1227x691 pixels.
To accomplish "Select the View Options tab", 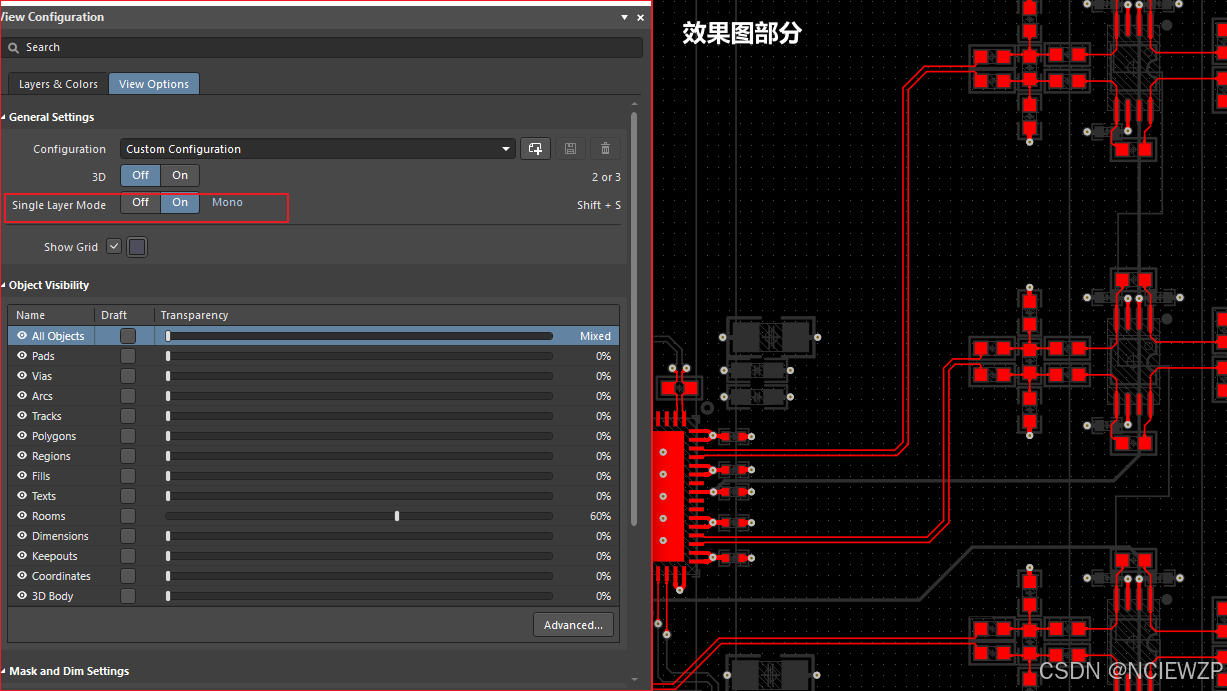I will (154, 84).
